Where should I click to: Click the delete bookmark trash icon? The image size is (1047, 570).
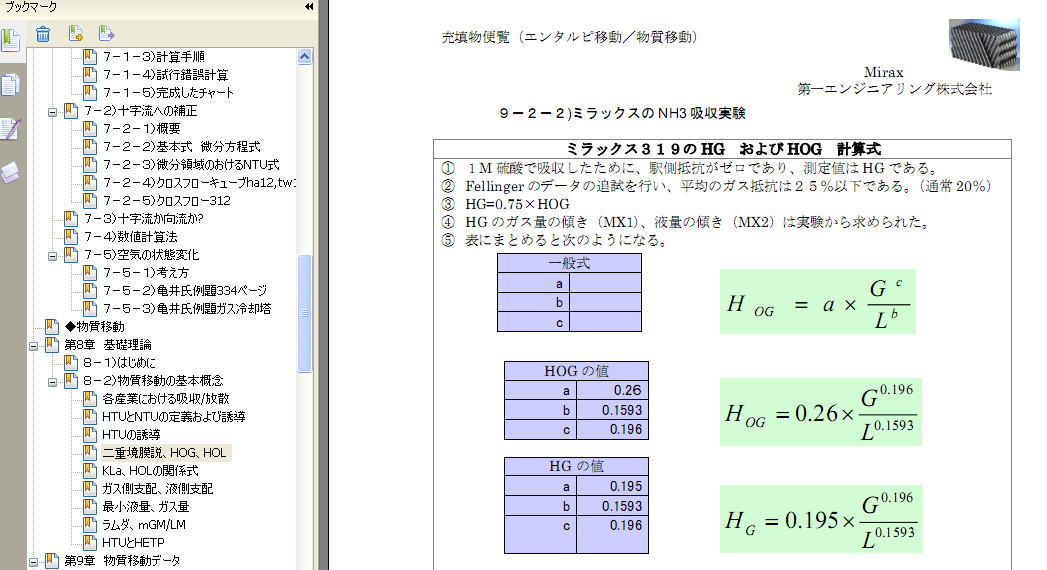pyautogui.click(x=43, y=33)
